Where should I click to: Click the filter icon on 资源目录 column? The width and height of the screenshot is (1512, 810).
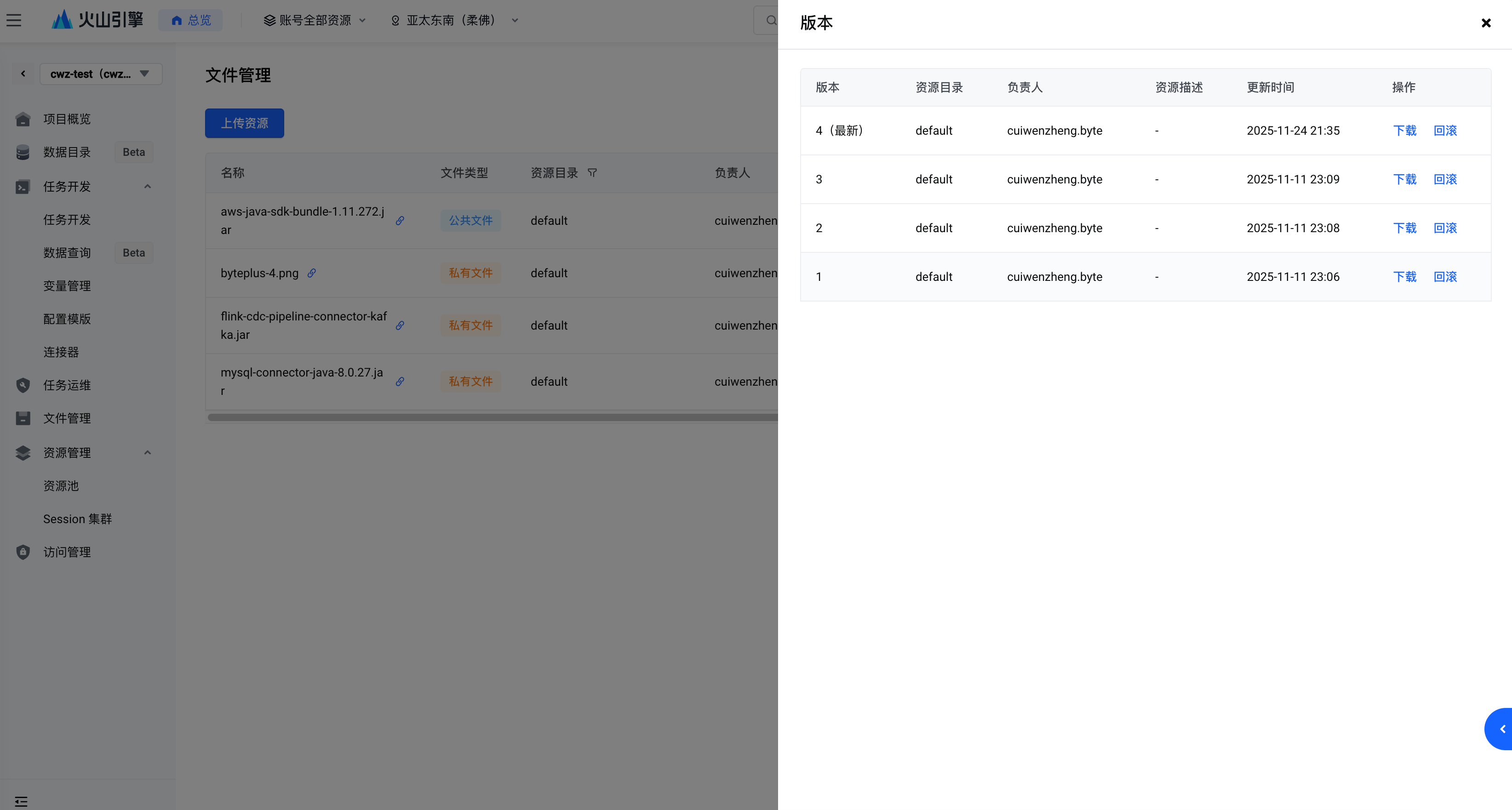[x=592, y=172]
